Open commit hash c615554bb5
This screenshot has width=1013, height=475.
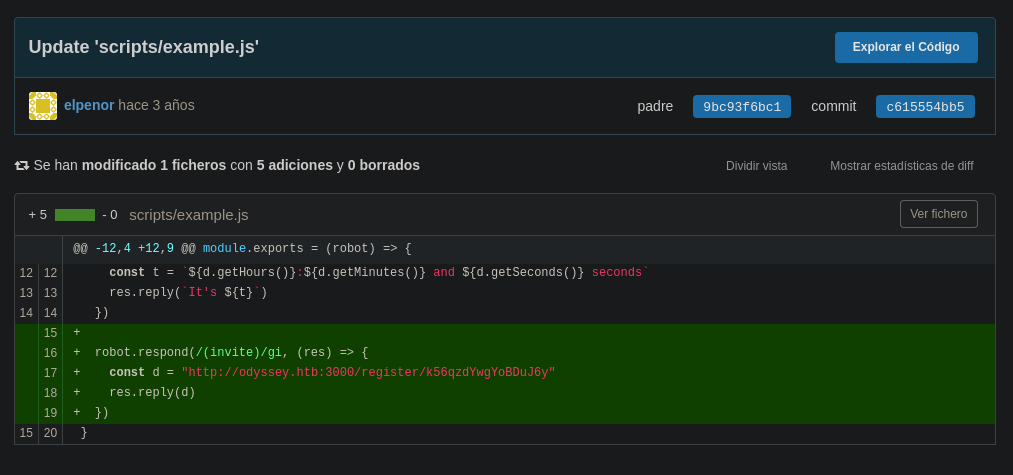(925, 107)
